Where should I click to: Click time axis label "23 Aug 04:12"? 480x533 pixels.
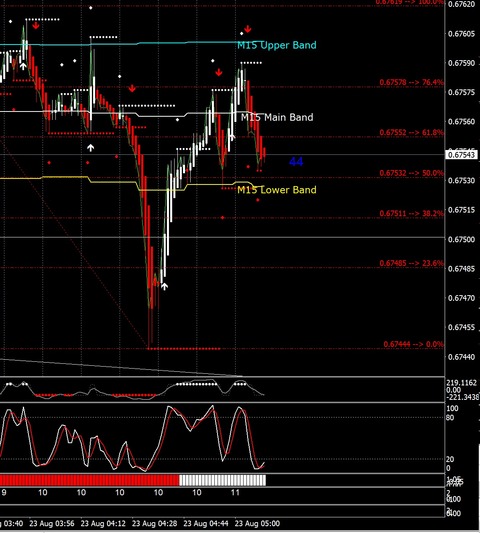[103, 523]
